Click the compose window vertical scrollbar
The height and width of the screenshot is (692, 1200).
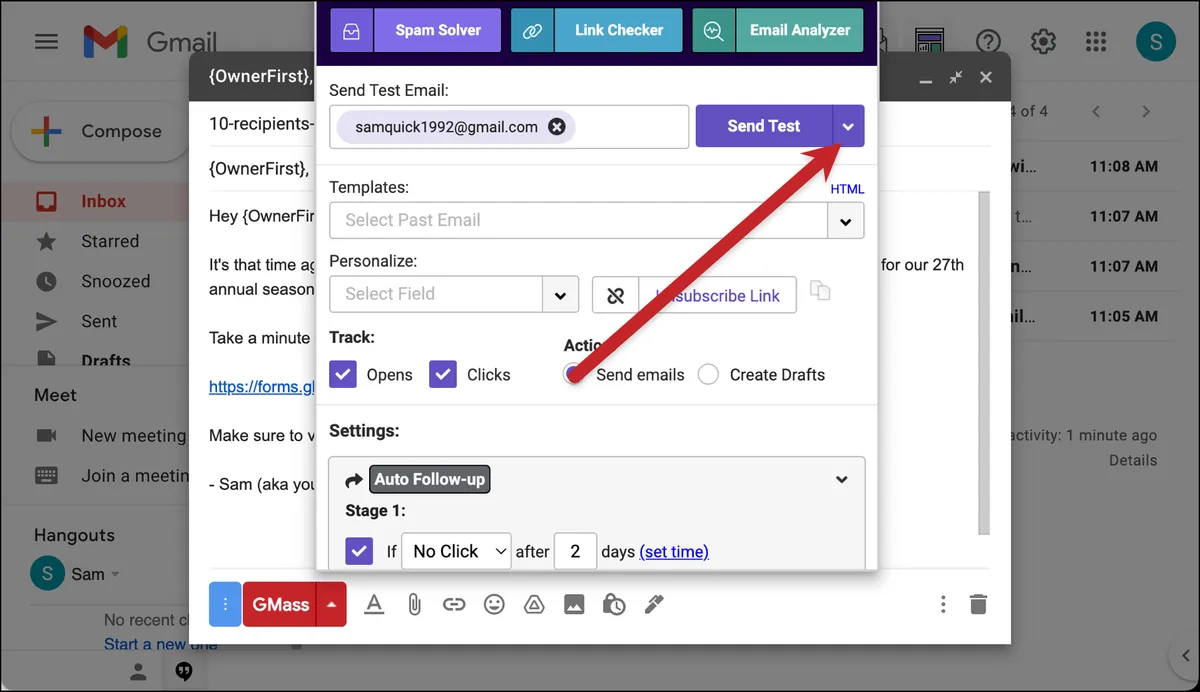point(984,362)
